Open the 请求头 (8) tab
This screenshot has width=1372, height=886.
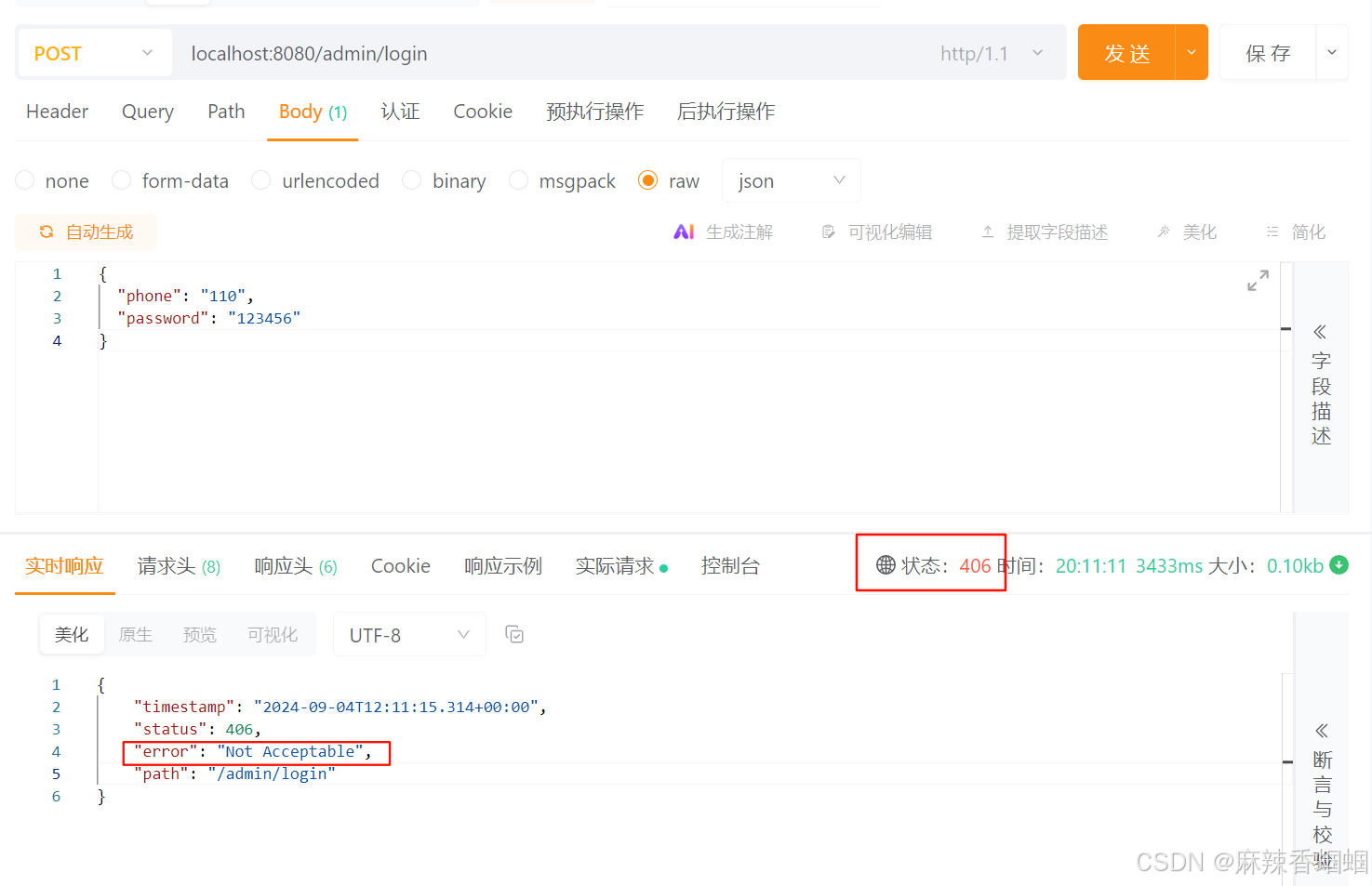tap(179, 566)
